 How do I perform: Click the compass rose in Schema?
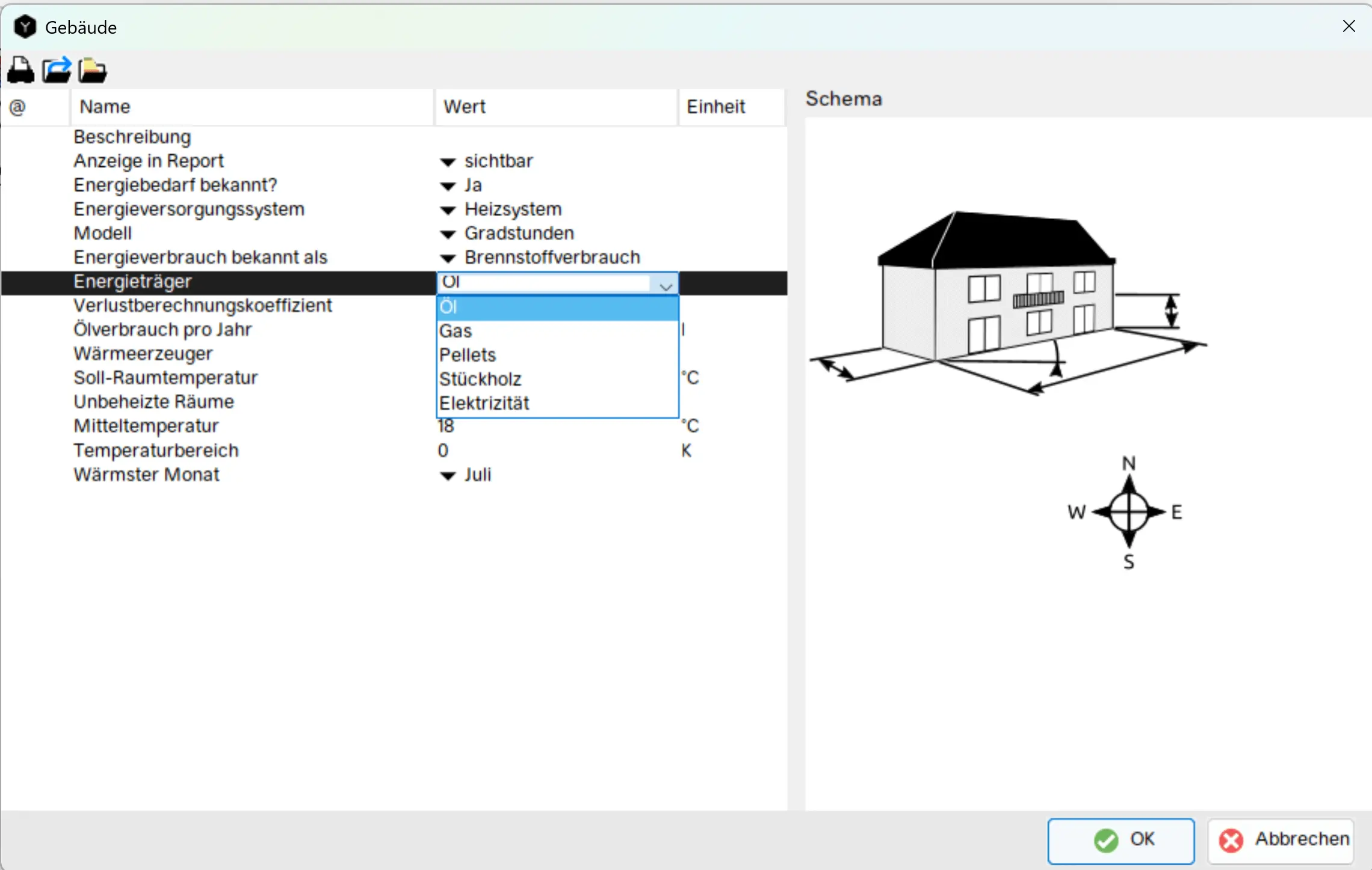(x=1128, y=512)
